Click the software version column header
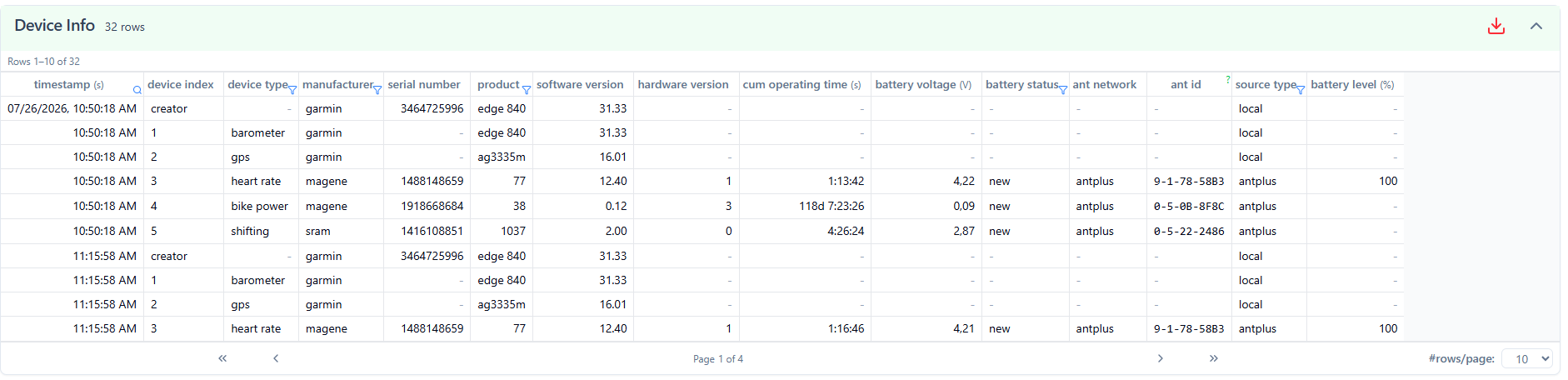Viewport: 1568px width, 380px height. (580, 84)
